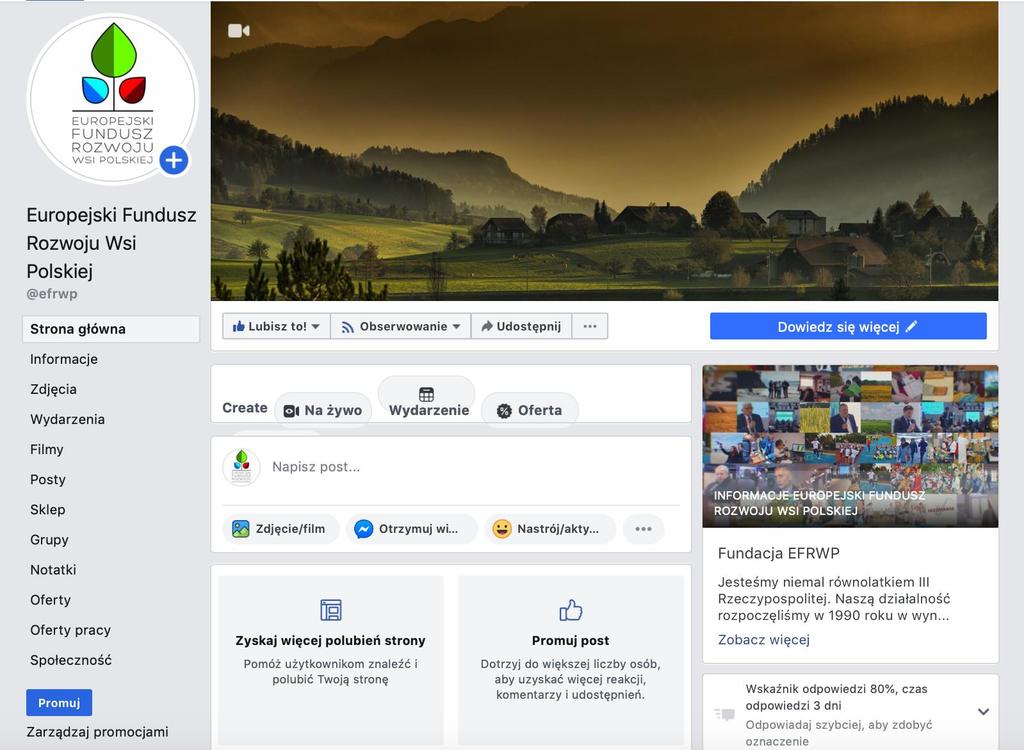Click the @efrwp page username
1024x750 pixels.
pyautogui.click(x=52, y=294)
